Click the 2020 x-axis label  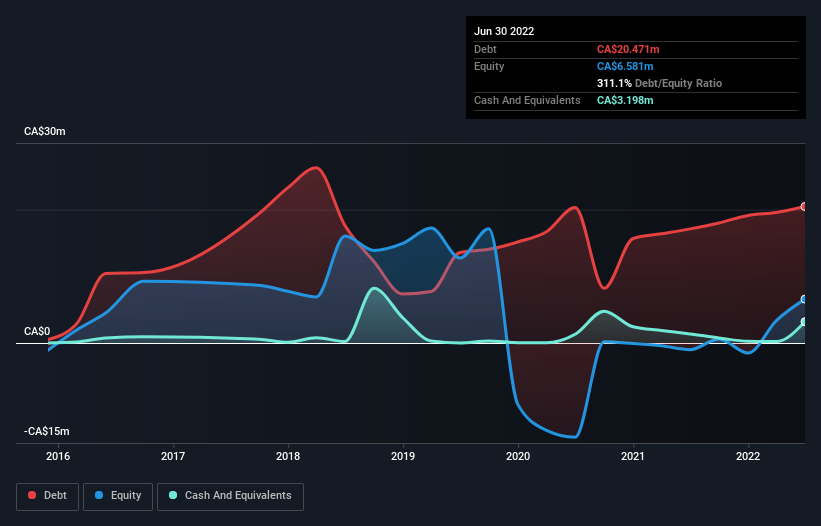pyautogui.click(x=518, y=456)
